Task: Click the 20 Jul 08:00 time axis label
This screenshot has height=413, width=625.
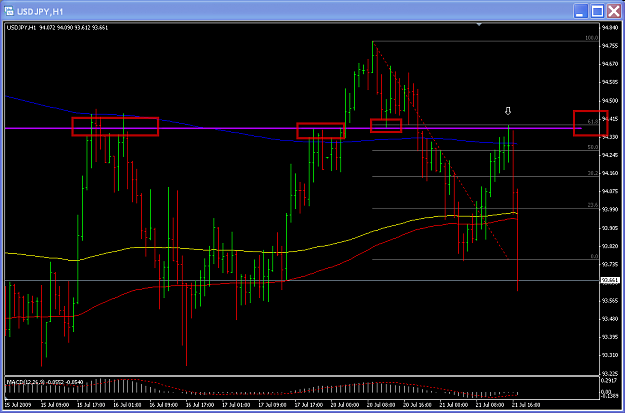Action: pyautogui.click(x=382, y=405)
